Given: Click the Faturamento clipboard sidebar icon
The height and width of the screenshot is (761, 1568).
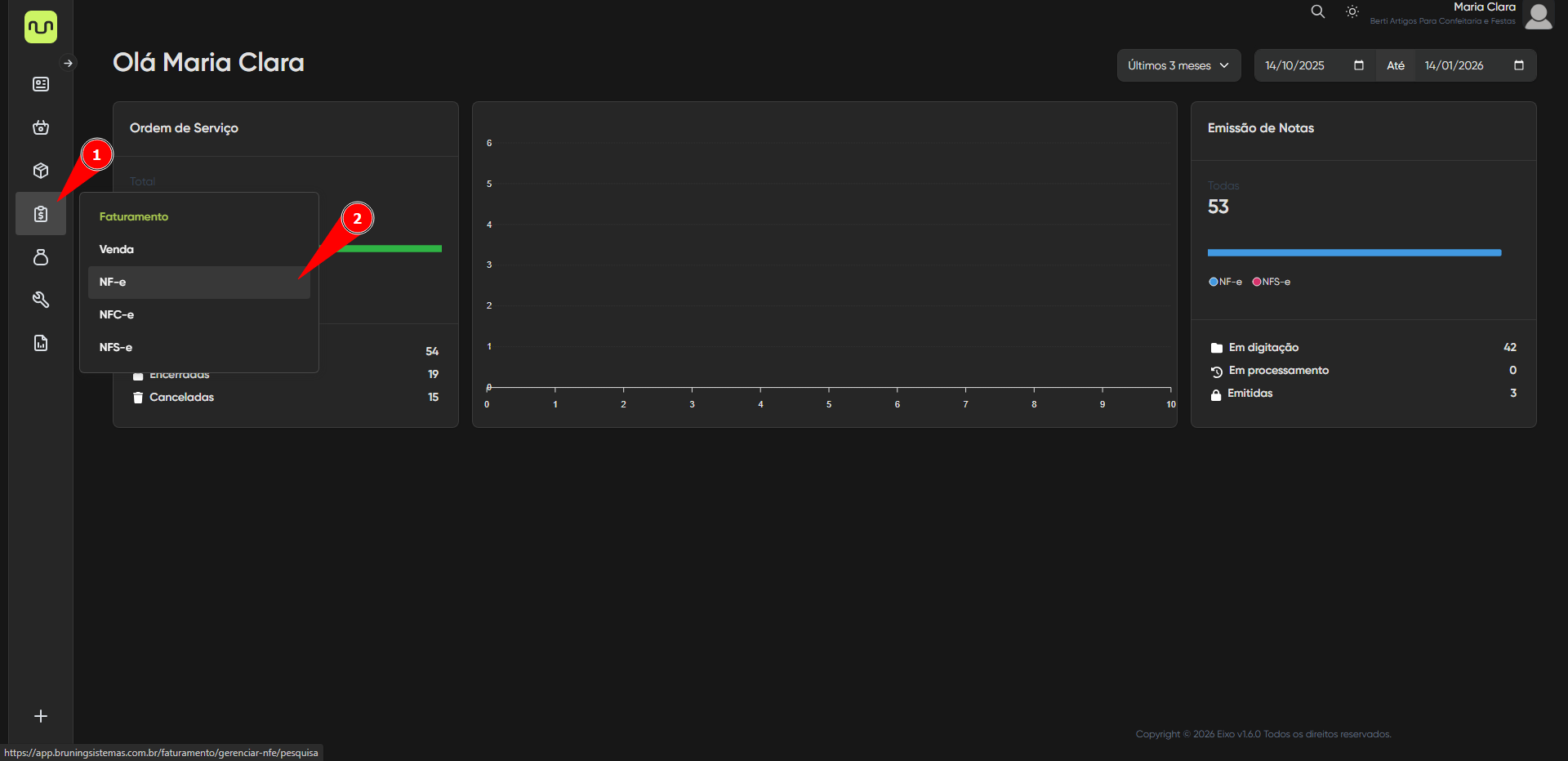Looking at the screenshot, I should [x=41, y=214].
